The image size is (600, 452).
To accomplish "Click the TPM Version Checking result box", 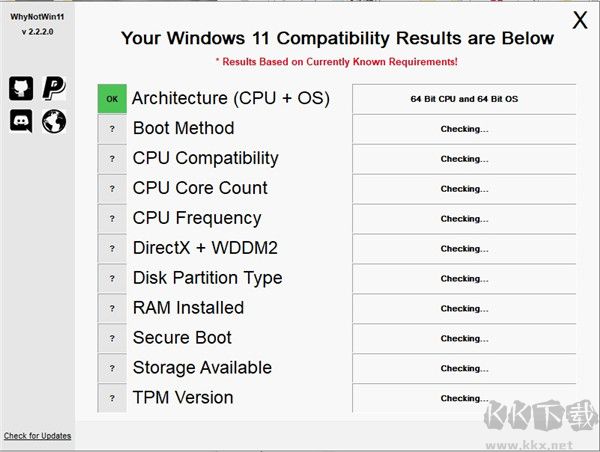I will click(x=464, y=398).
